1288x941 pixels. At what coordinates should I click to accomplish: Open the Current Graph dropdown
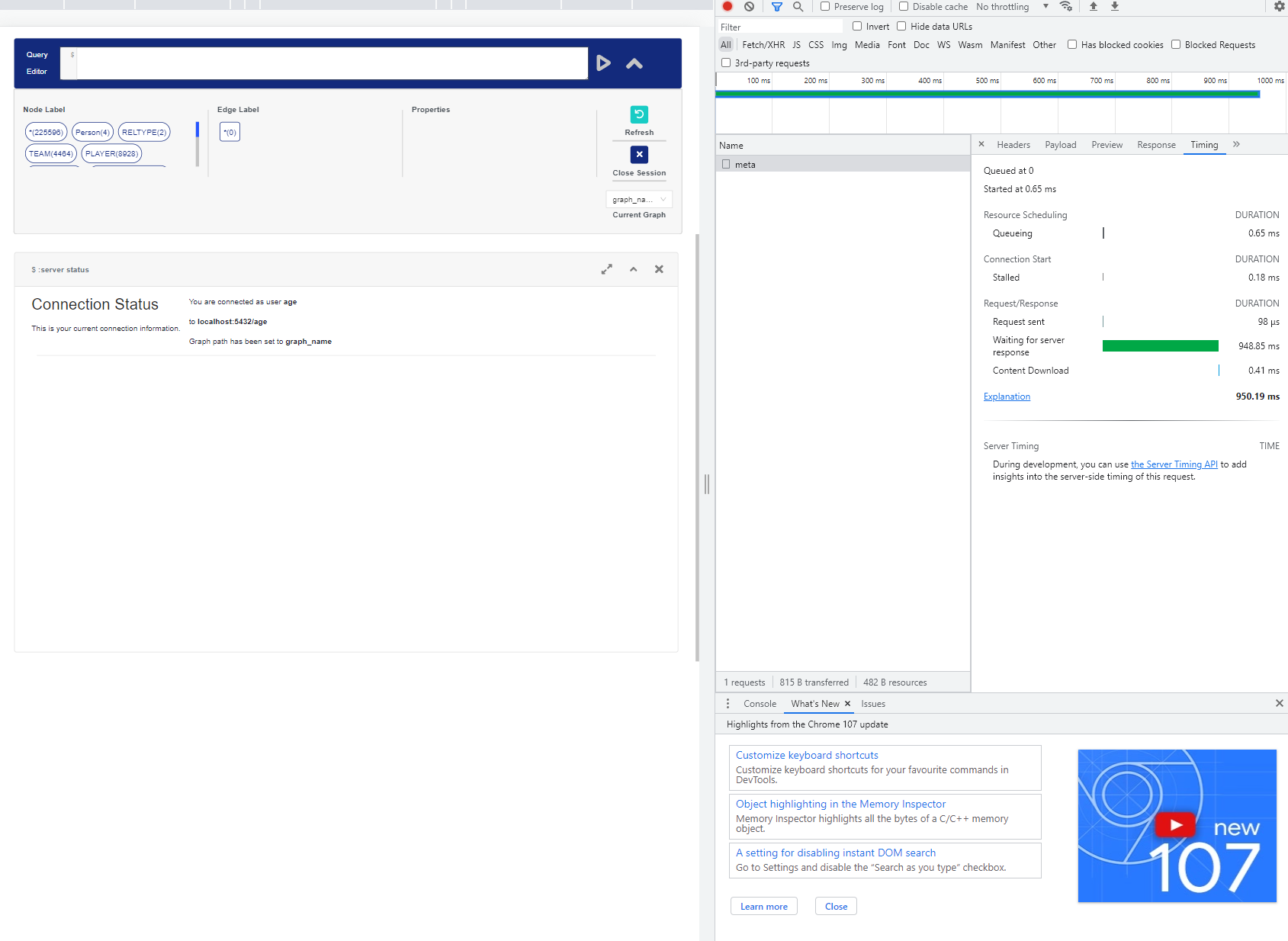(639, 200)
